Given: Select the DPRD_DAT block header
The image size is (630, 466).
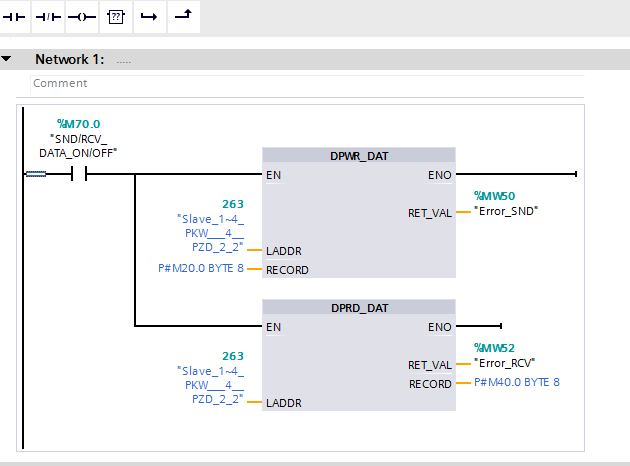Looking at the screenshot, I should coord(359,308).
